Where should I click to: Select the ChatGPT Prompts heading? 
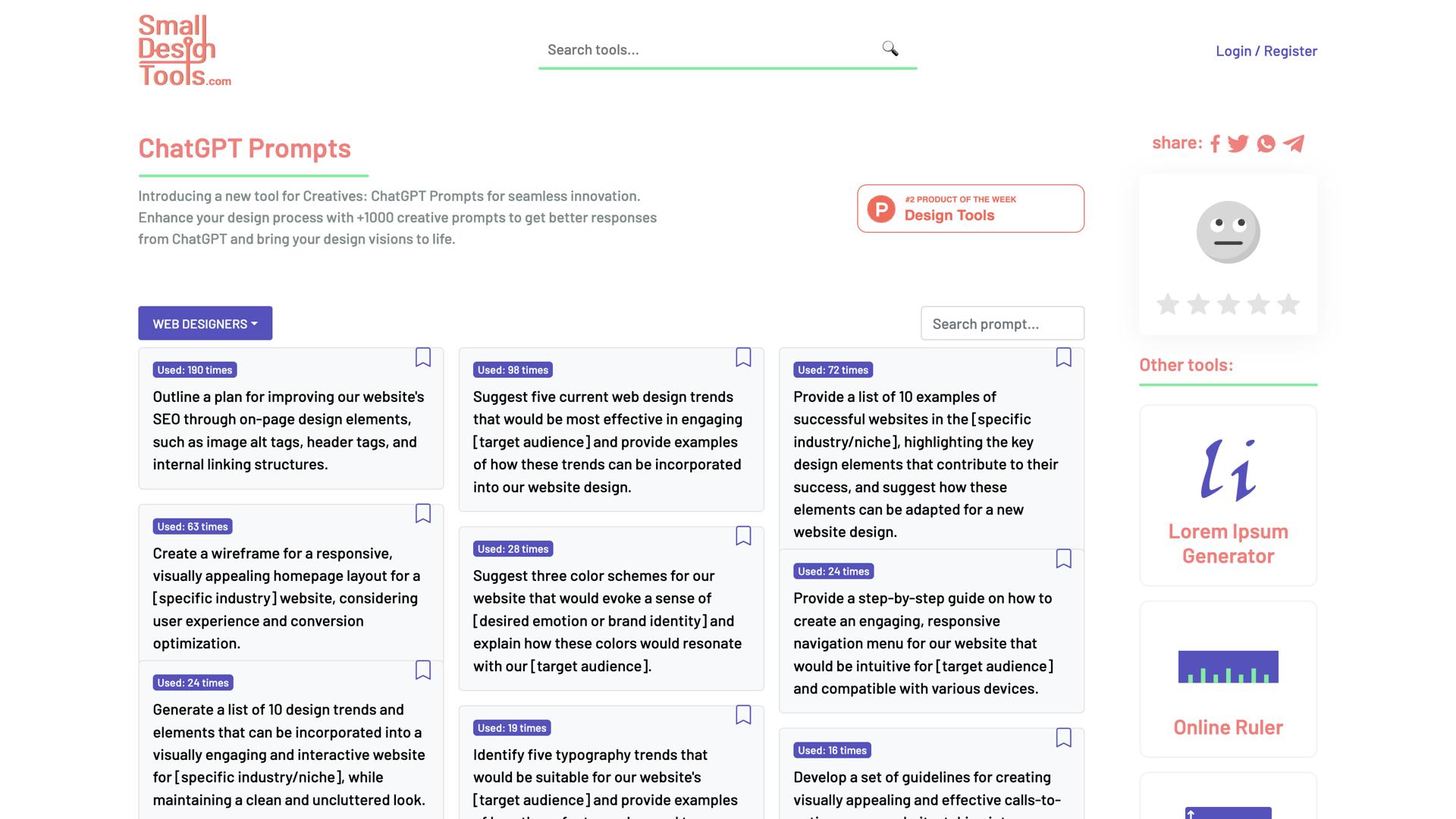pos(244,149)
